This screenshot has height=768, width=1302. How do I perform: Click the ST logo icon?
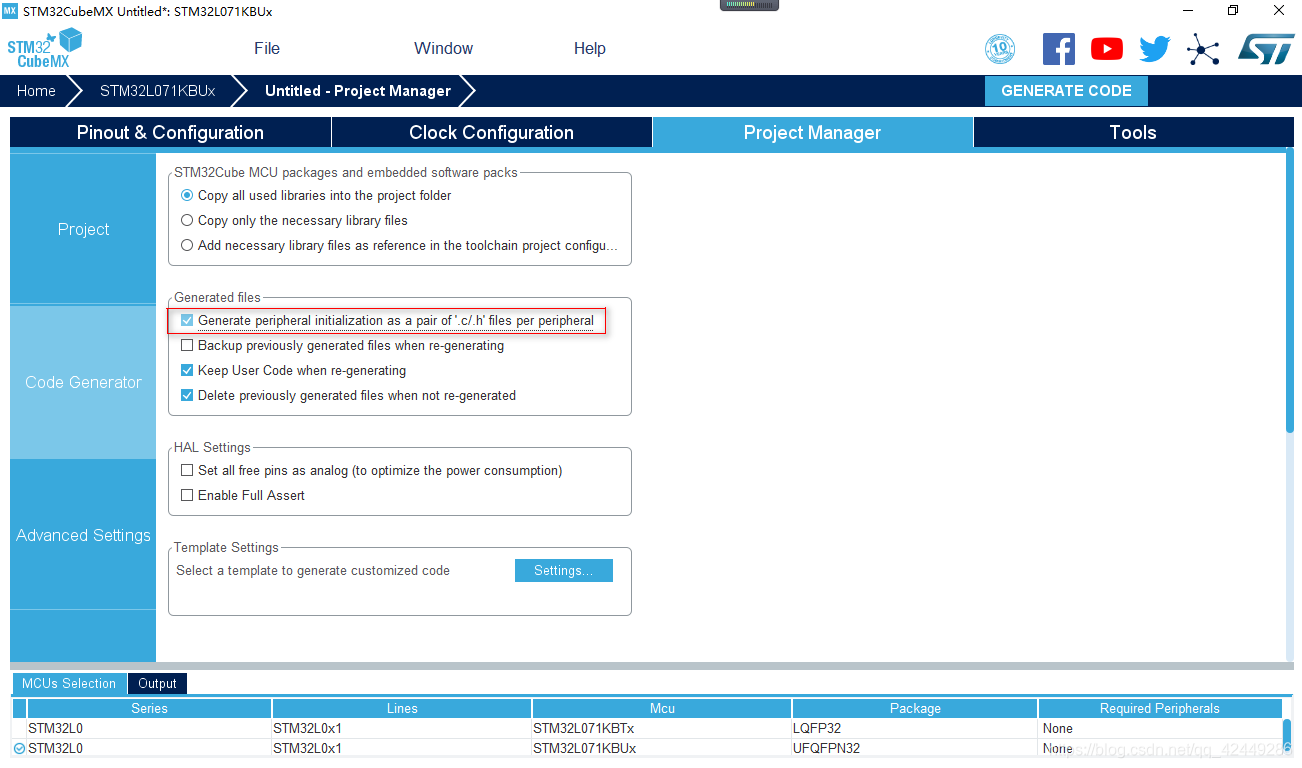[x=1265, y=48]
